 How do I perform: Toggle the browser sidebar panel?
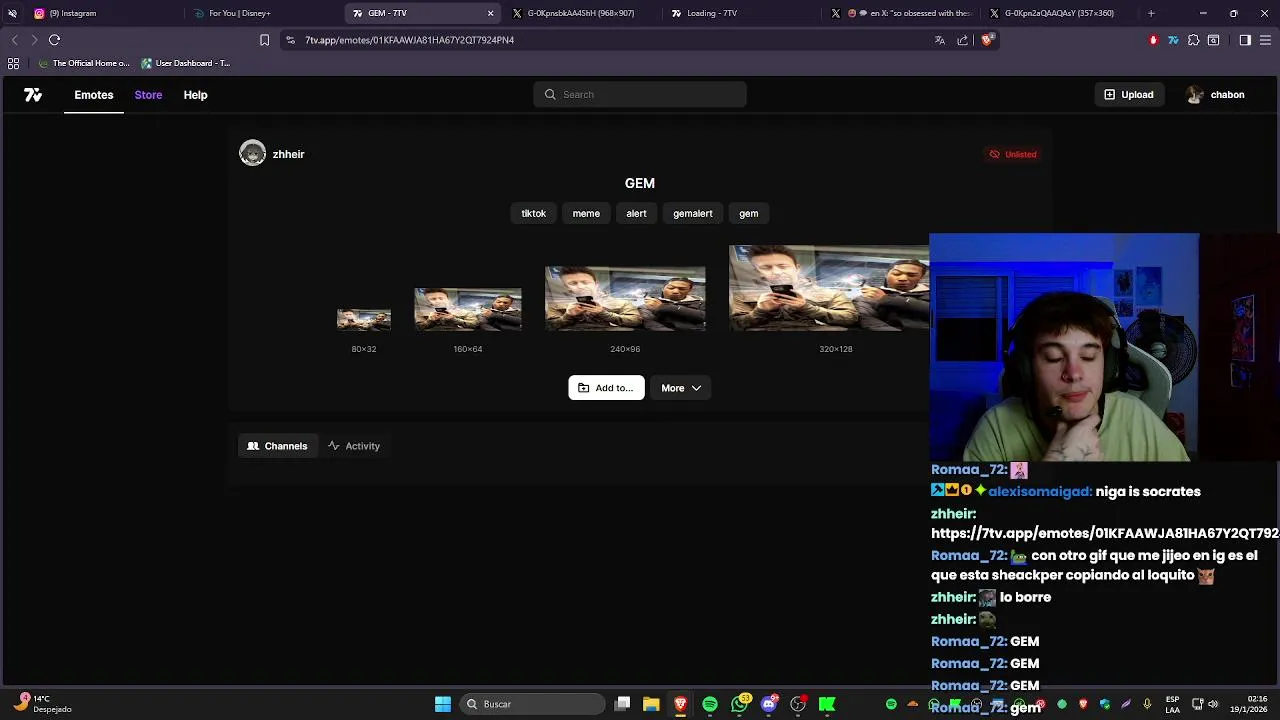click(x=1245, y=40)
